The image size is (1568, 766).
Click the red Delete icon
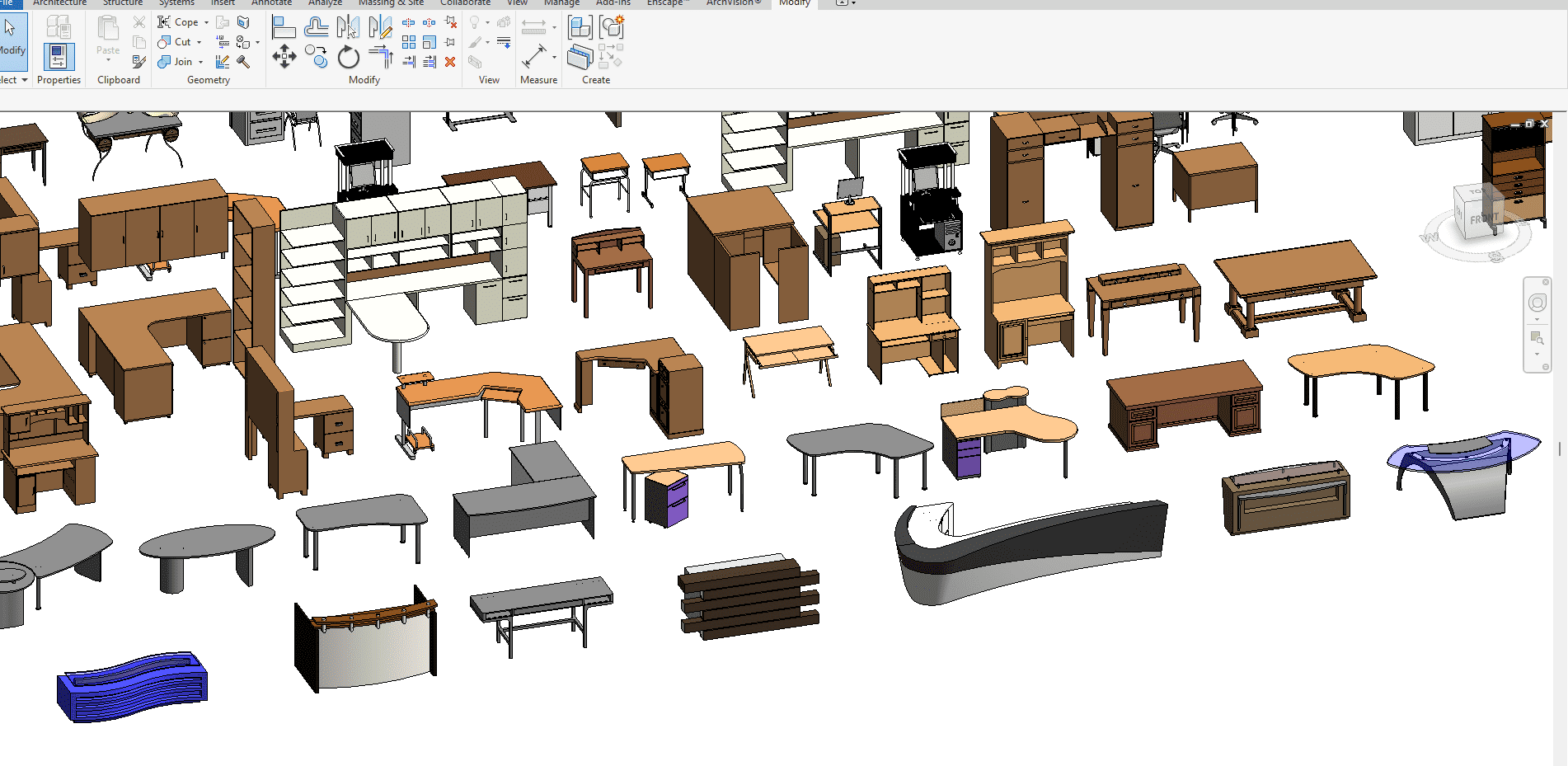pos(450,62)
